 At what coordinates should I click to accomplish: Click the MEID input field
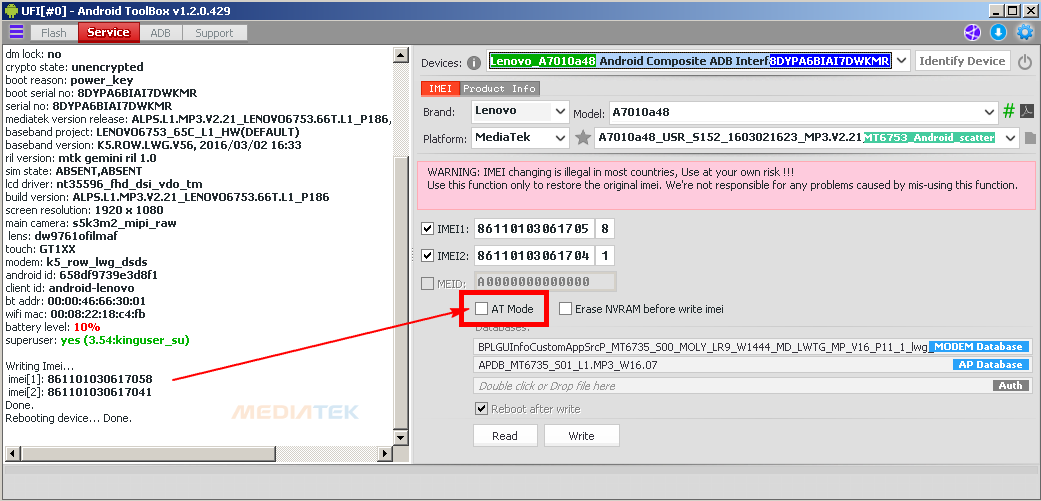(x=545, y=281)
